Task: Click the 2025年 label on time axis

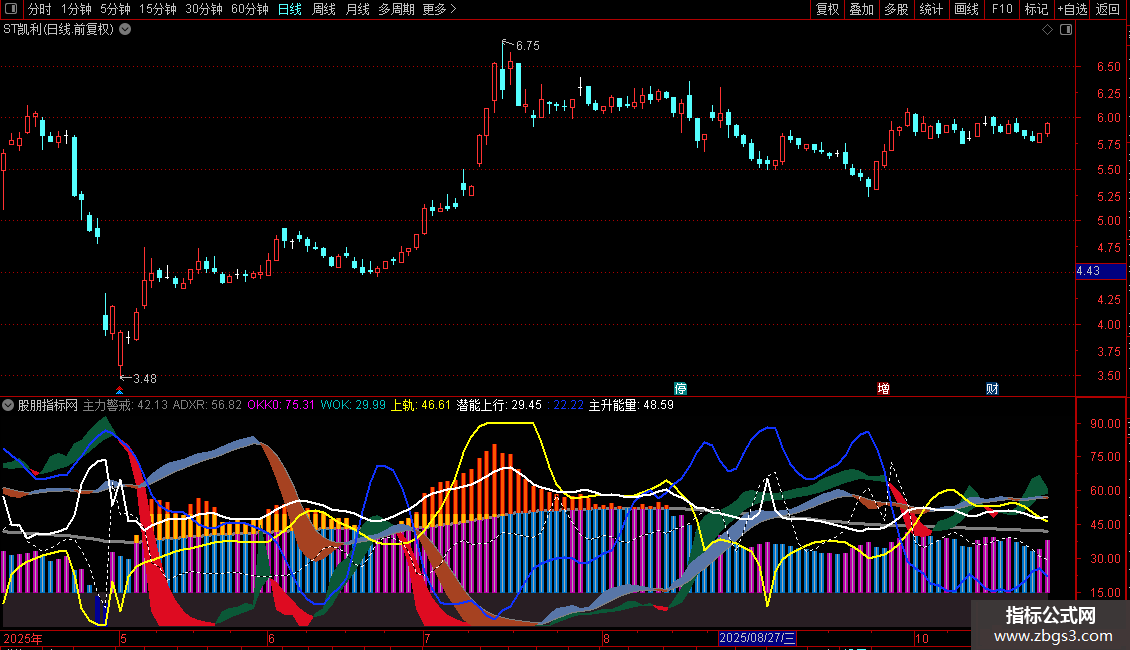Action: click(x=22, y=638)
